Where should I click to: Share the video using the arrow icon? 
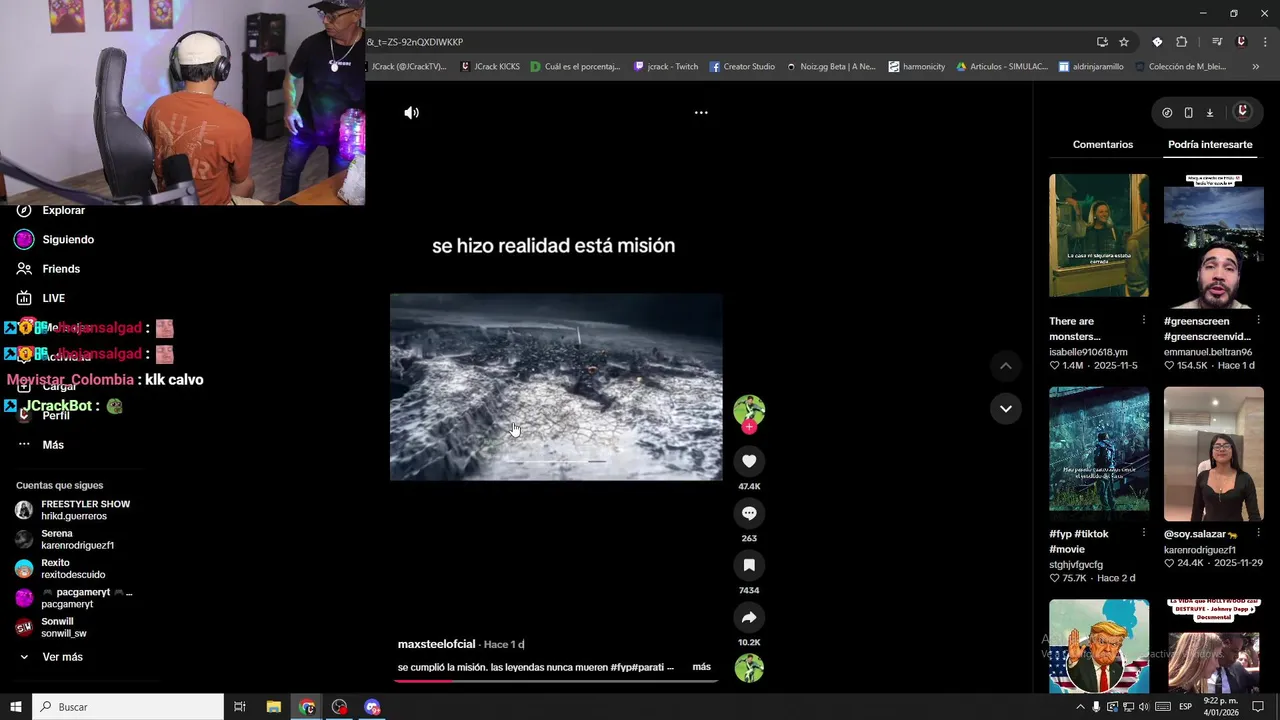click(749, 617)
